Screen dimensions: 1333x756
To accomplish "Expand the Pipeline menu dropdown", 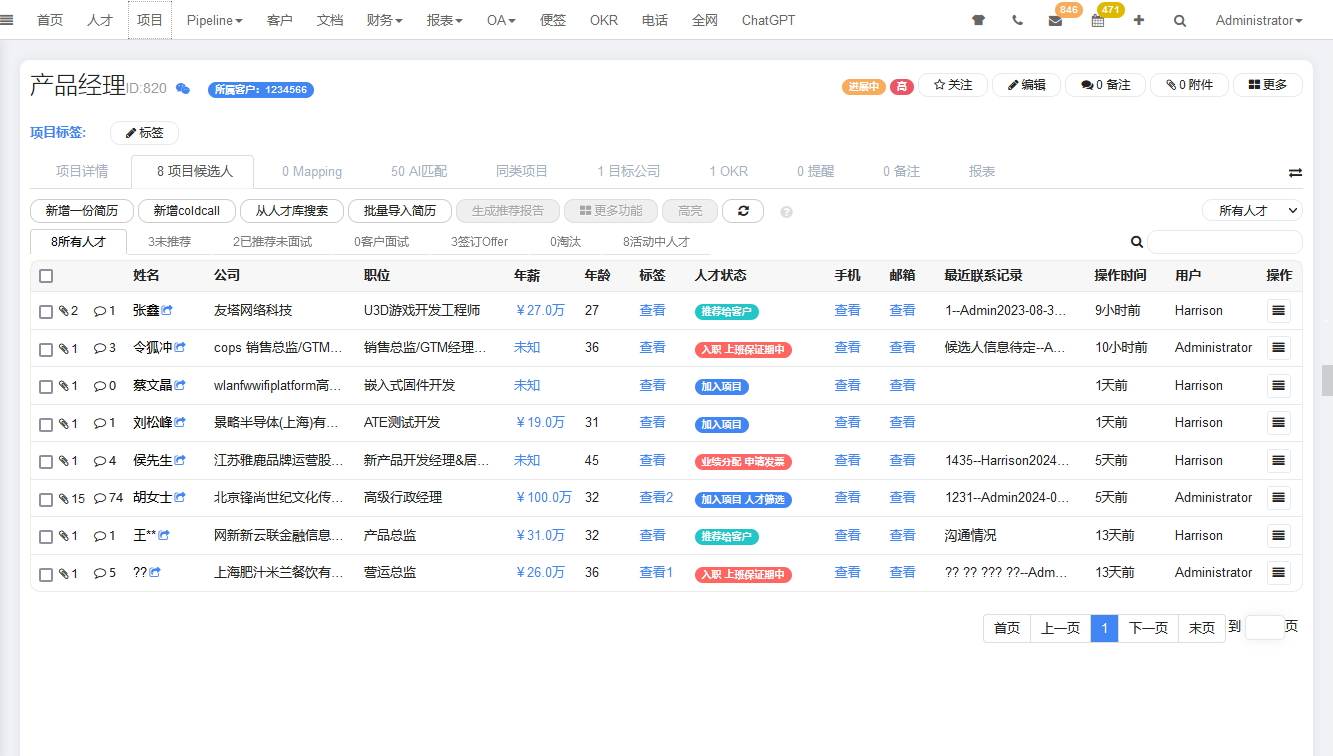I will pyautogui.click(x=214, y=19).
